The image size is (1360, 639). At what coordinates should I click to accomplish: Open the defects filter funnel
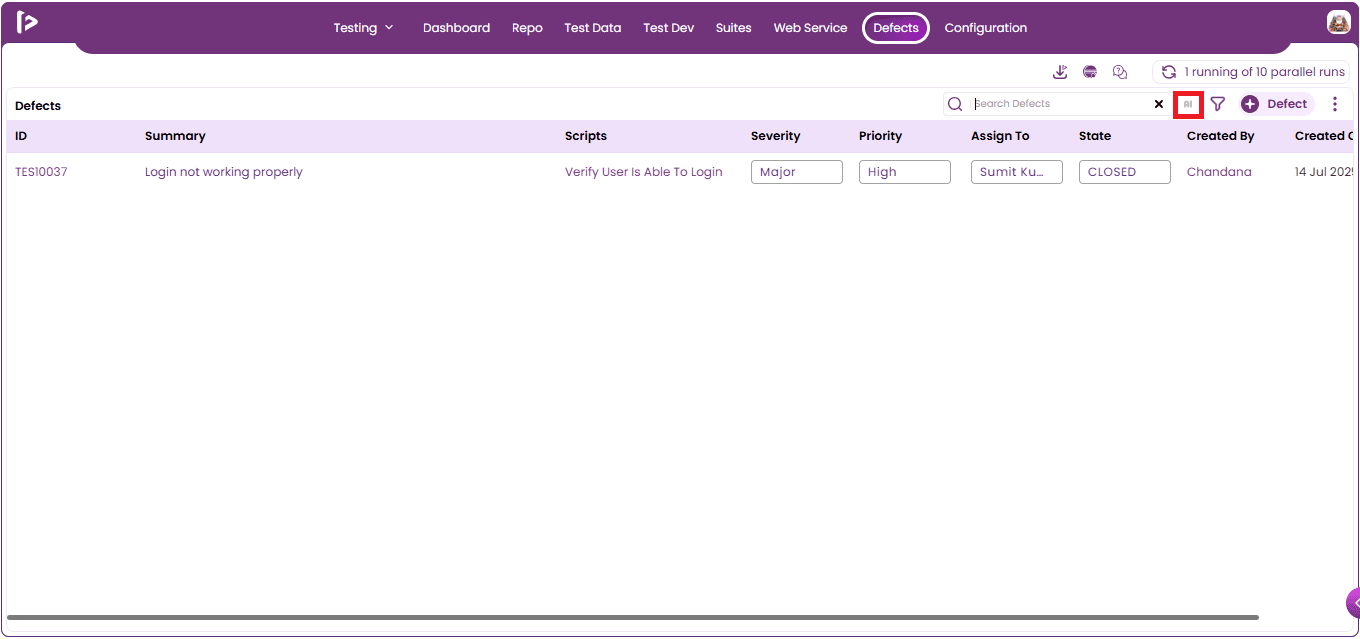coord(1217,104)
